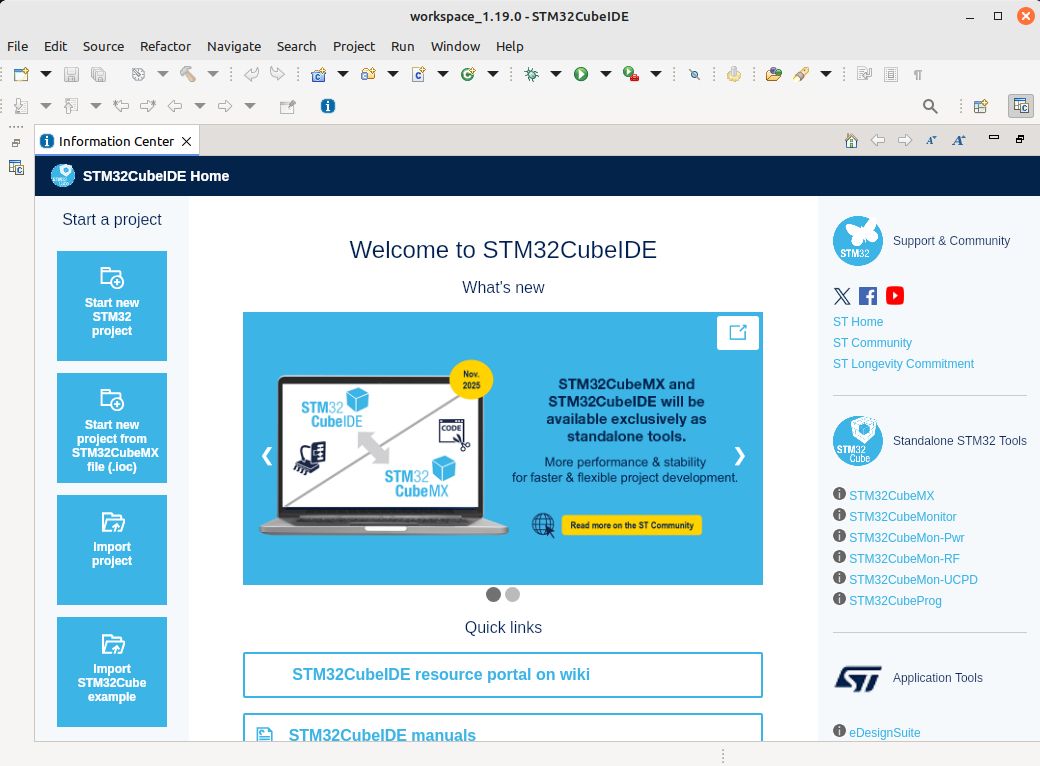Click the Build hammer icon
This screenshot has height=766, width=1040.
point(188,74)
